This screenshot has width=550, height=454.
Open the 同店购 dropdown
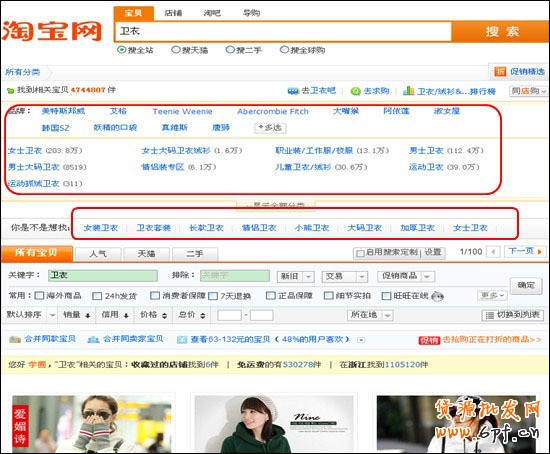529,91
